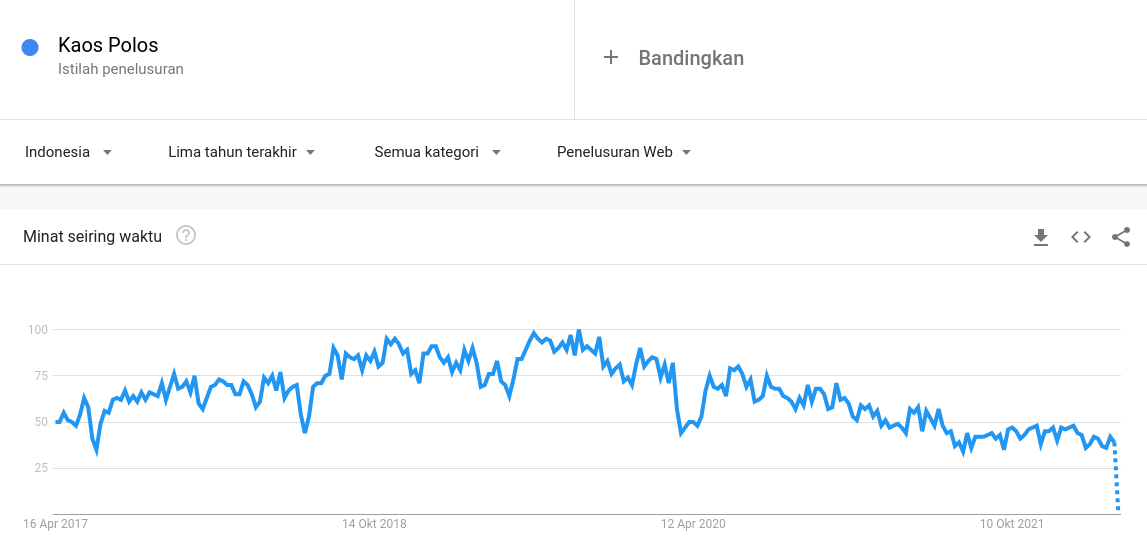Click the Minat seiring waktu heading
This screenshot has height=545, width=1147.
tap(92, 237)
